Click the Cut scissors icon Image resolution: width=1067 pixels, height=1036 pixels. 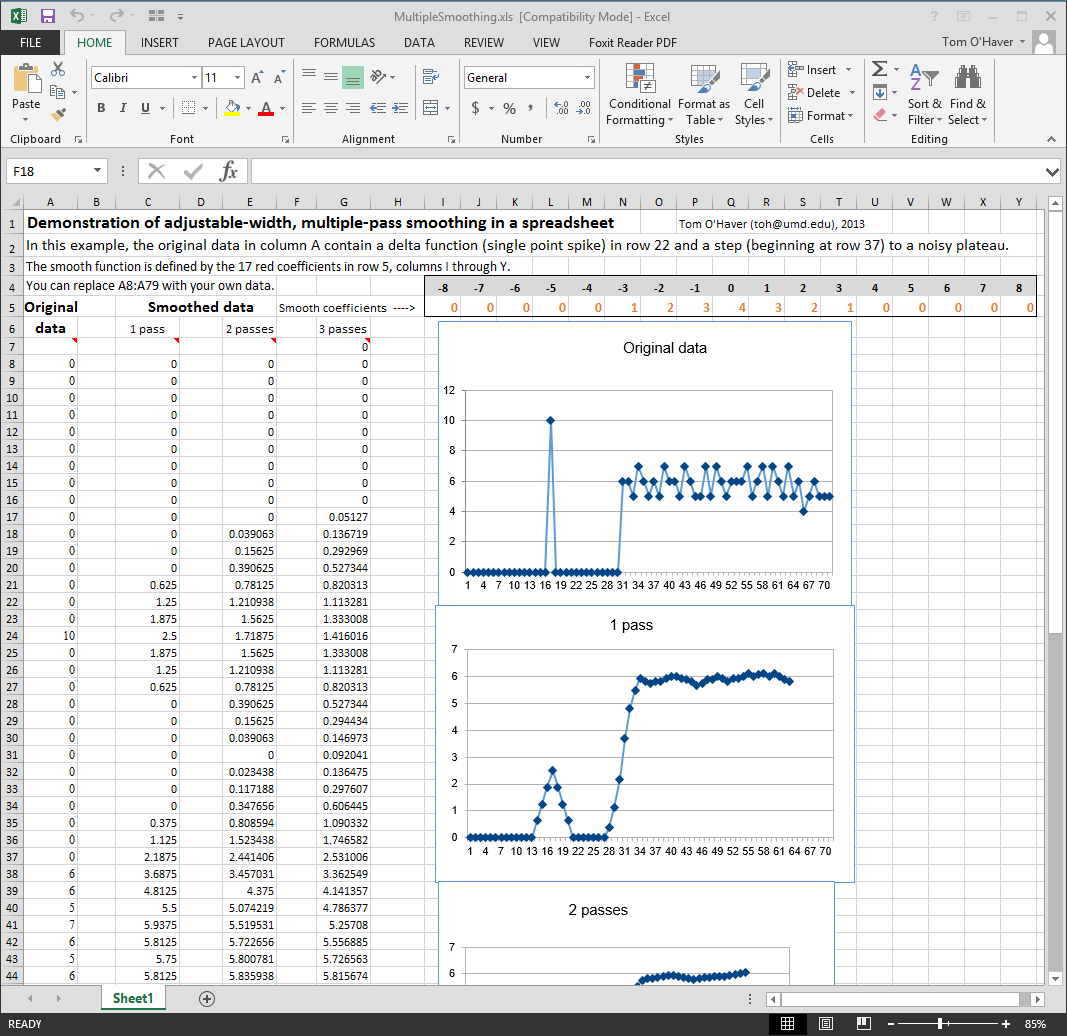click(58, 69)
